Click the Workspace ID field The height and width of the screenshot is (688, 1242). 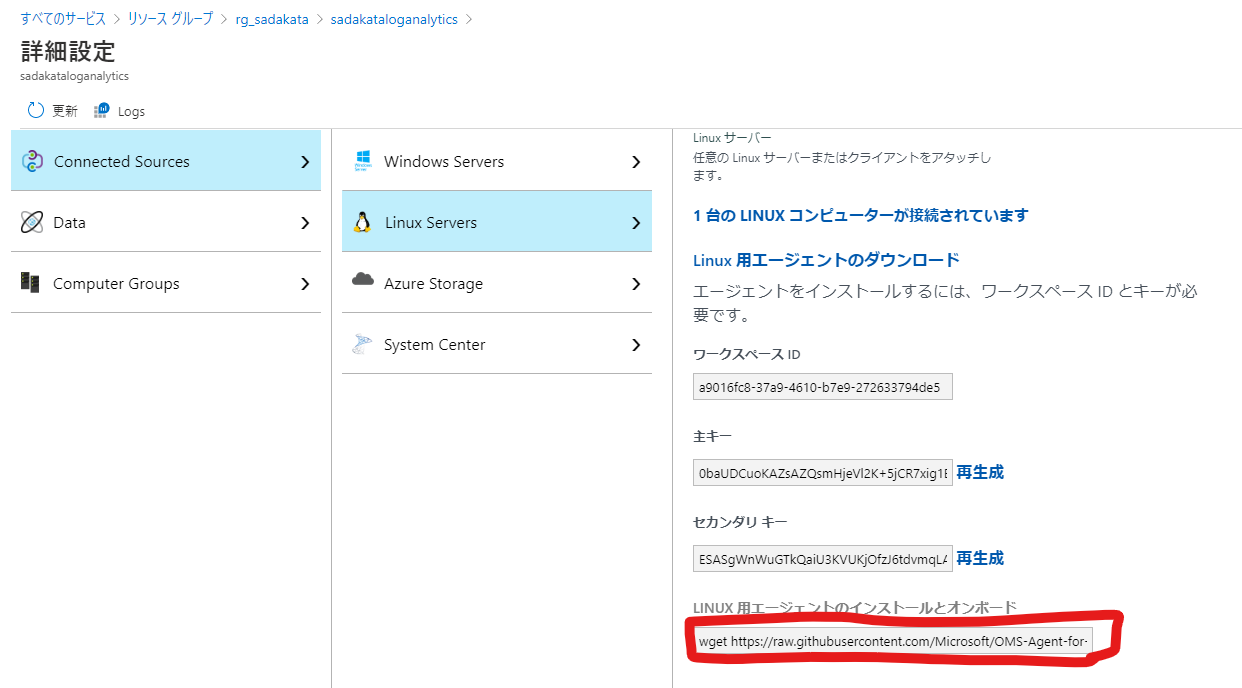tap(822, 387)
